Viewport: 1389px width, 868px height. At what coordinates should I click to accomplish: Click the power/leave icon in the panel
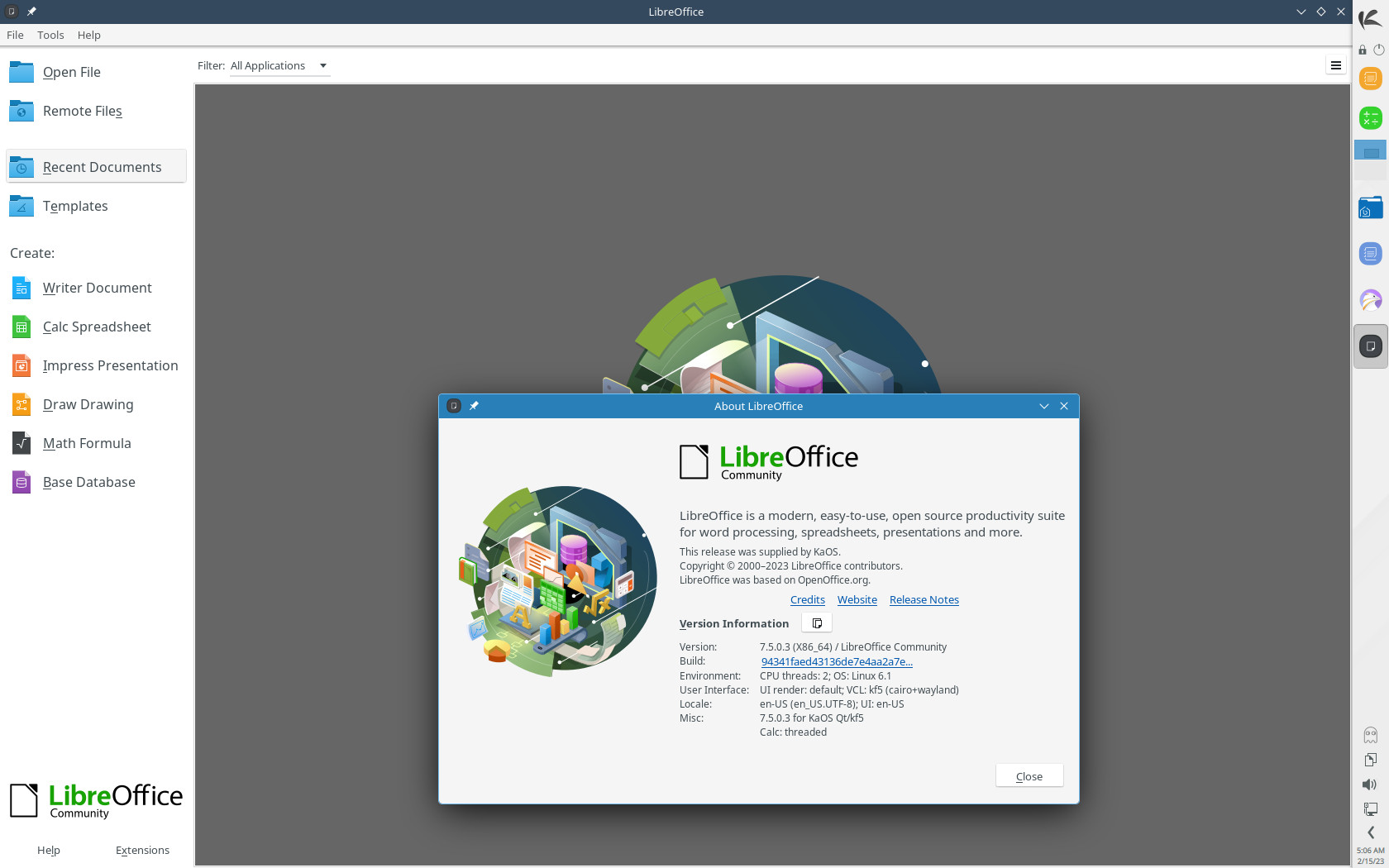click(1379, 50)
